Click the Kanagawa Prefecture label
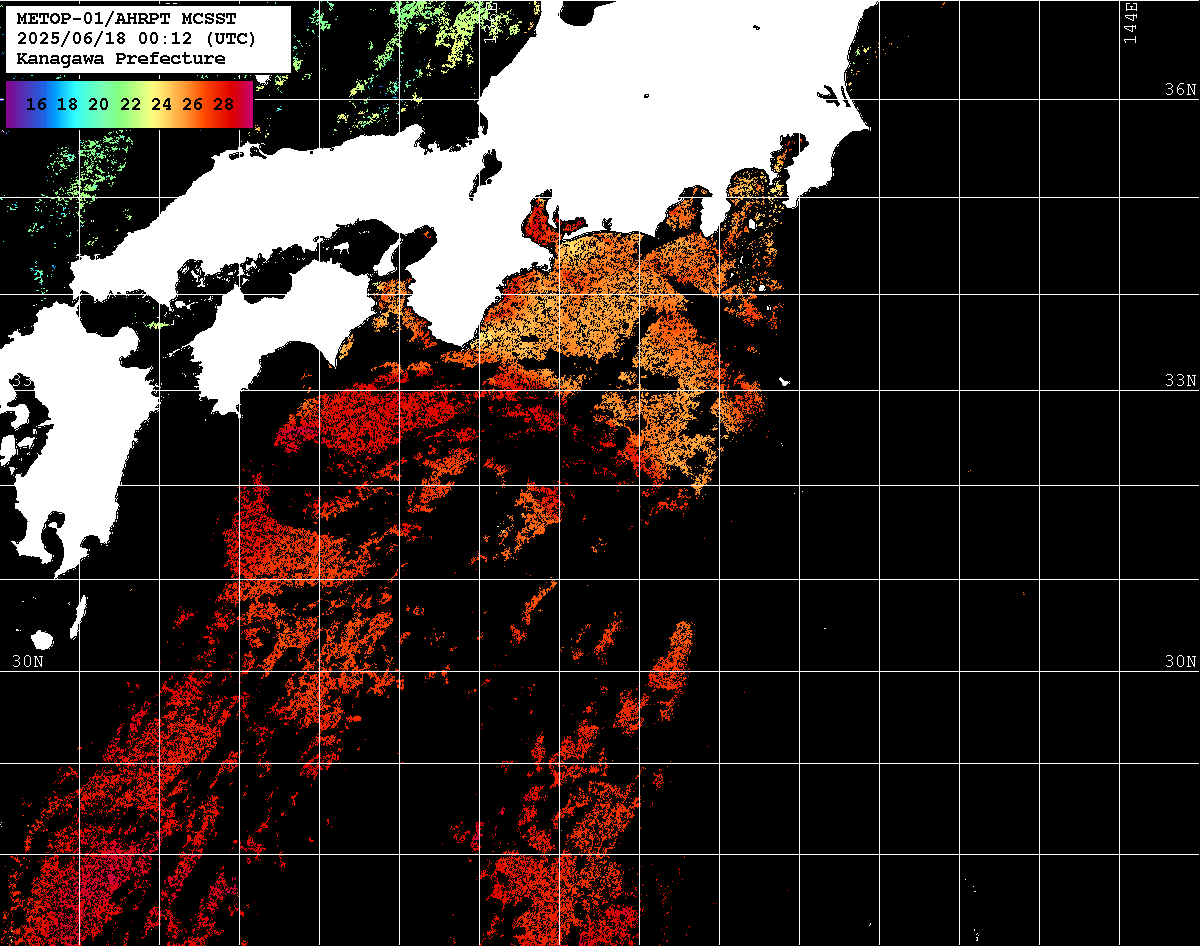The height and width of the screenshot is (946, 1200). (x=121, y=59)
